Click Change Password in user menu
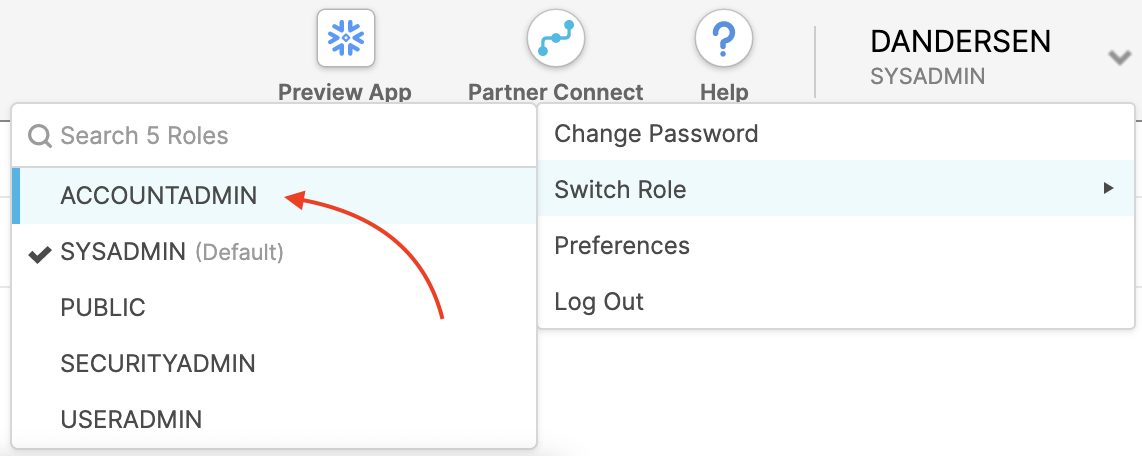This screenshot has width=1142, height=456. click(656, 134)
